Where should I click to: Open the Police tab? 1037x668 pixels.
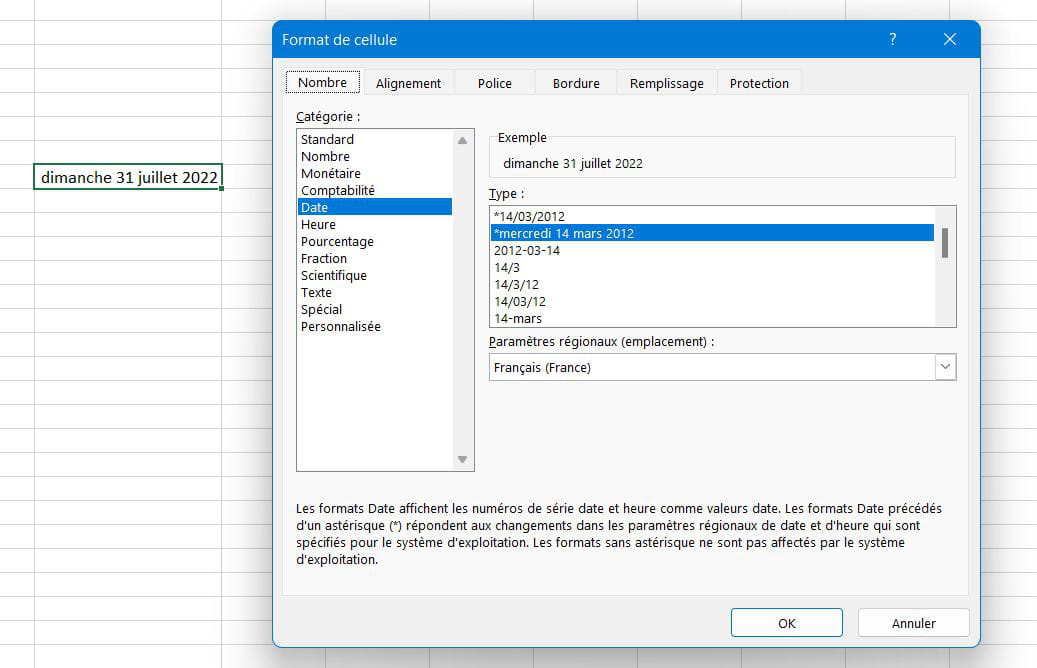point(495,84)
